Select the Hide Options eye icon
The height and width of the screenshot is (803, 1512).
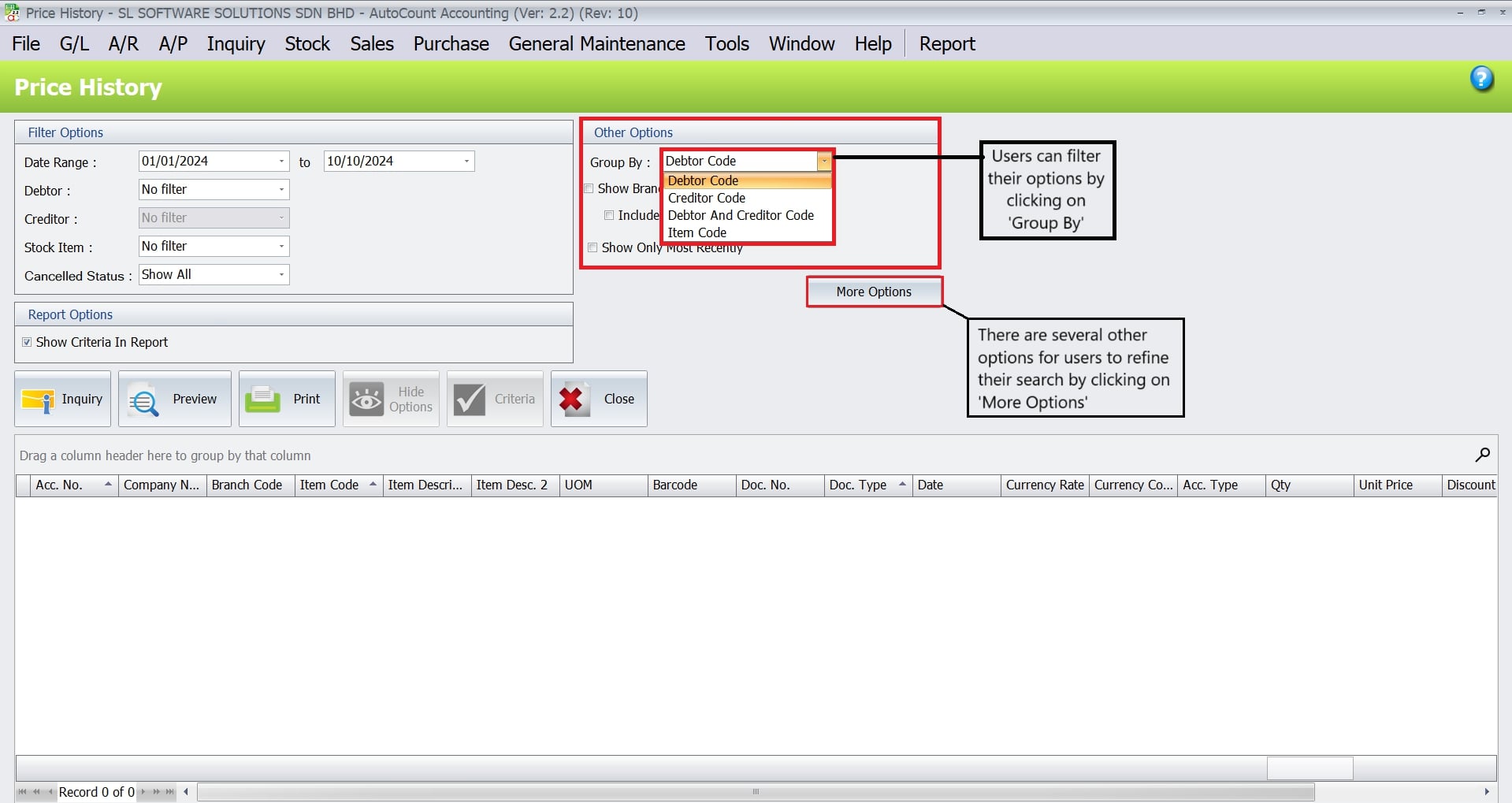click(367, 399)
